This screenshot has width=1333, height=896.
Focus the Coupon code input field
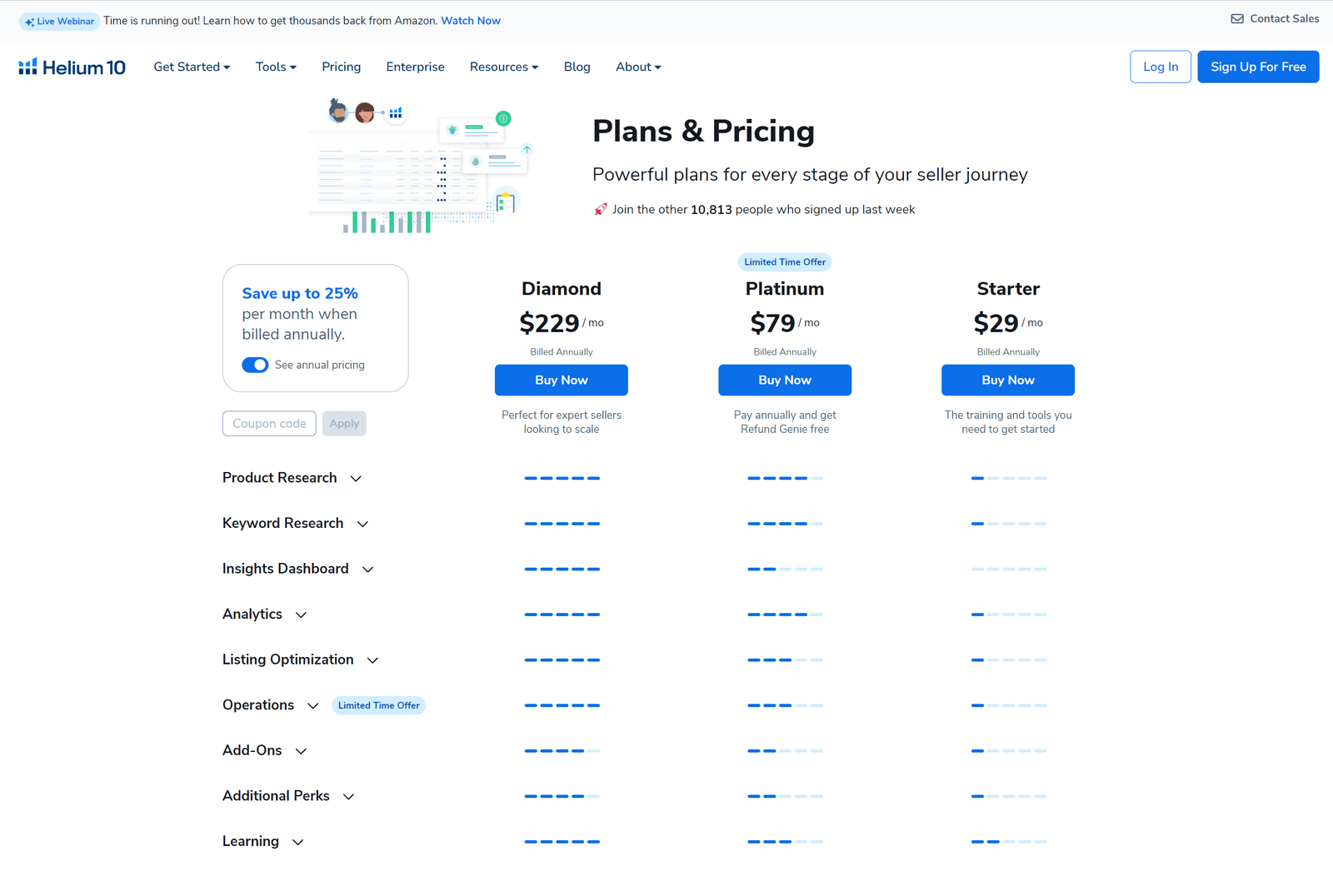(x=269, y=423)
